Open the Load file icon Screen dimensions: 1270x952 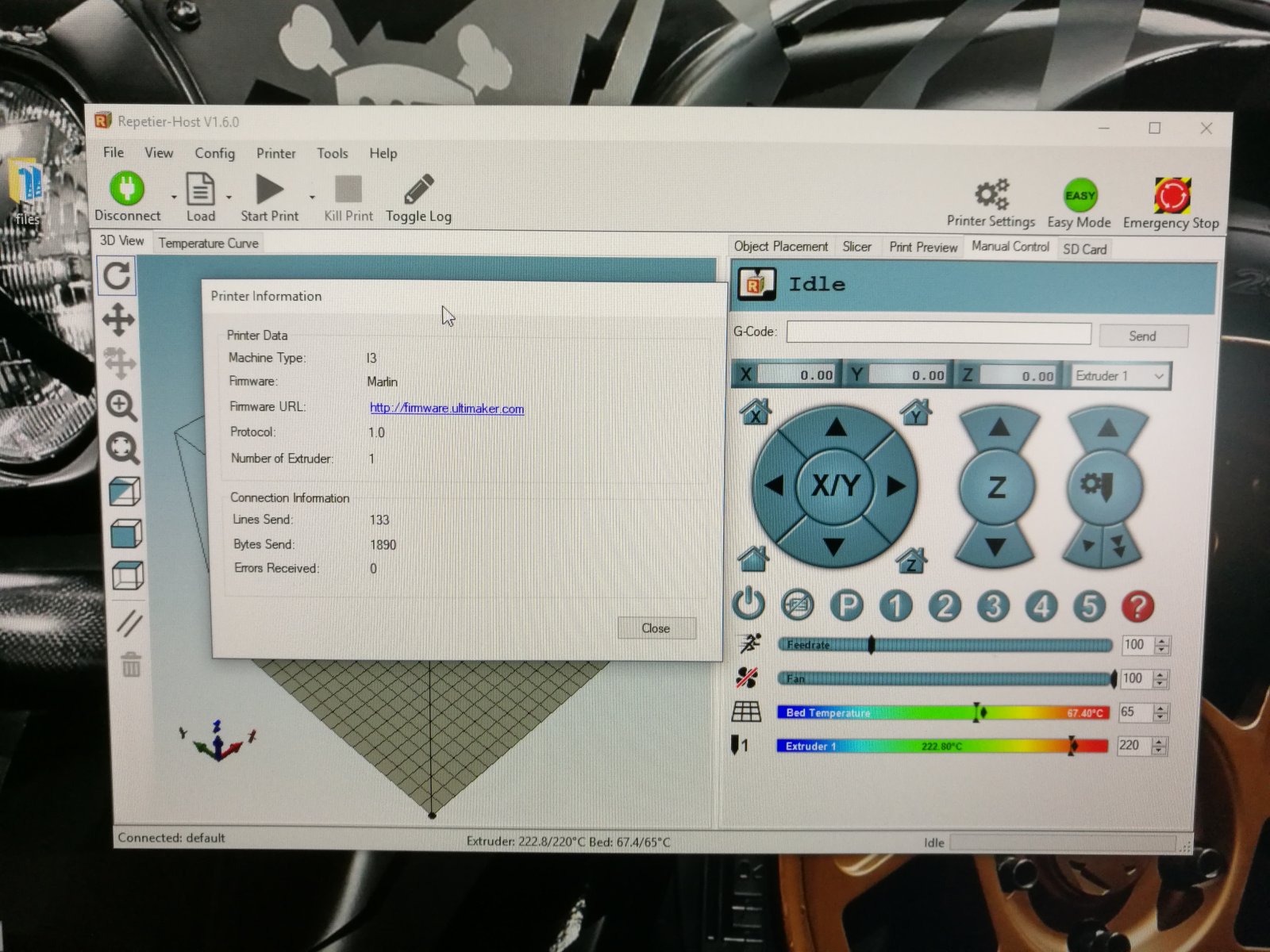pyautogui.click(x=200, y=190)
